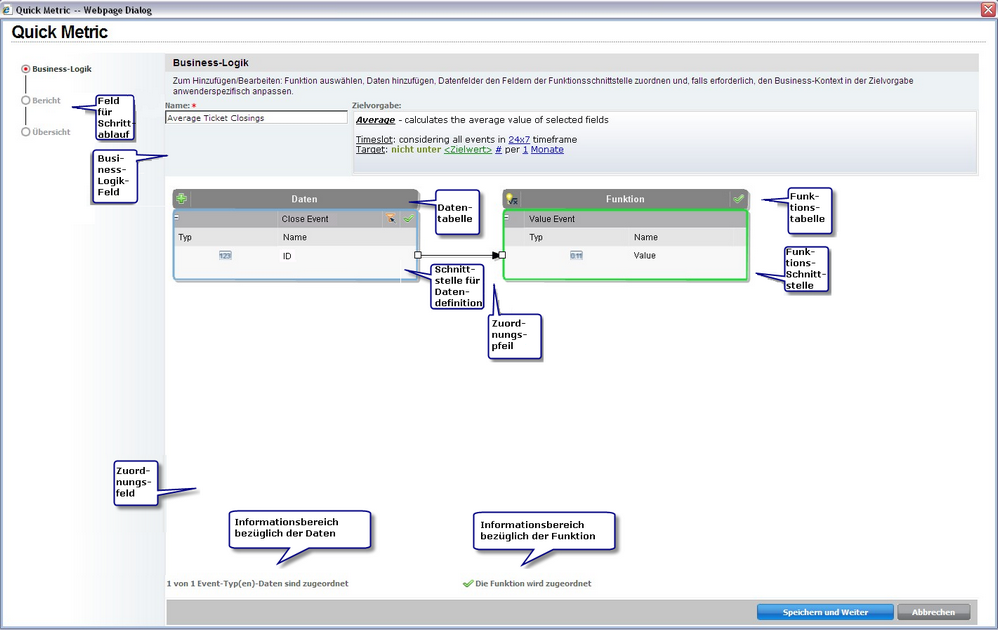Image resolution: width=998 pixels, height=630 pixels.
Task: Click the green add icon in Daten header
Action: coord(182,199)
